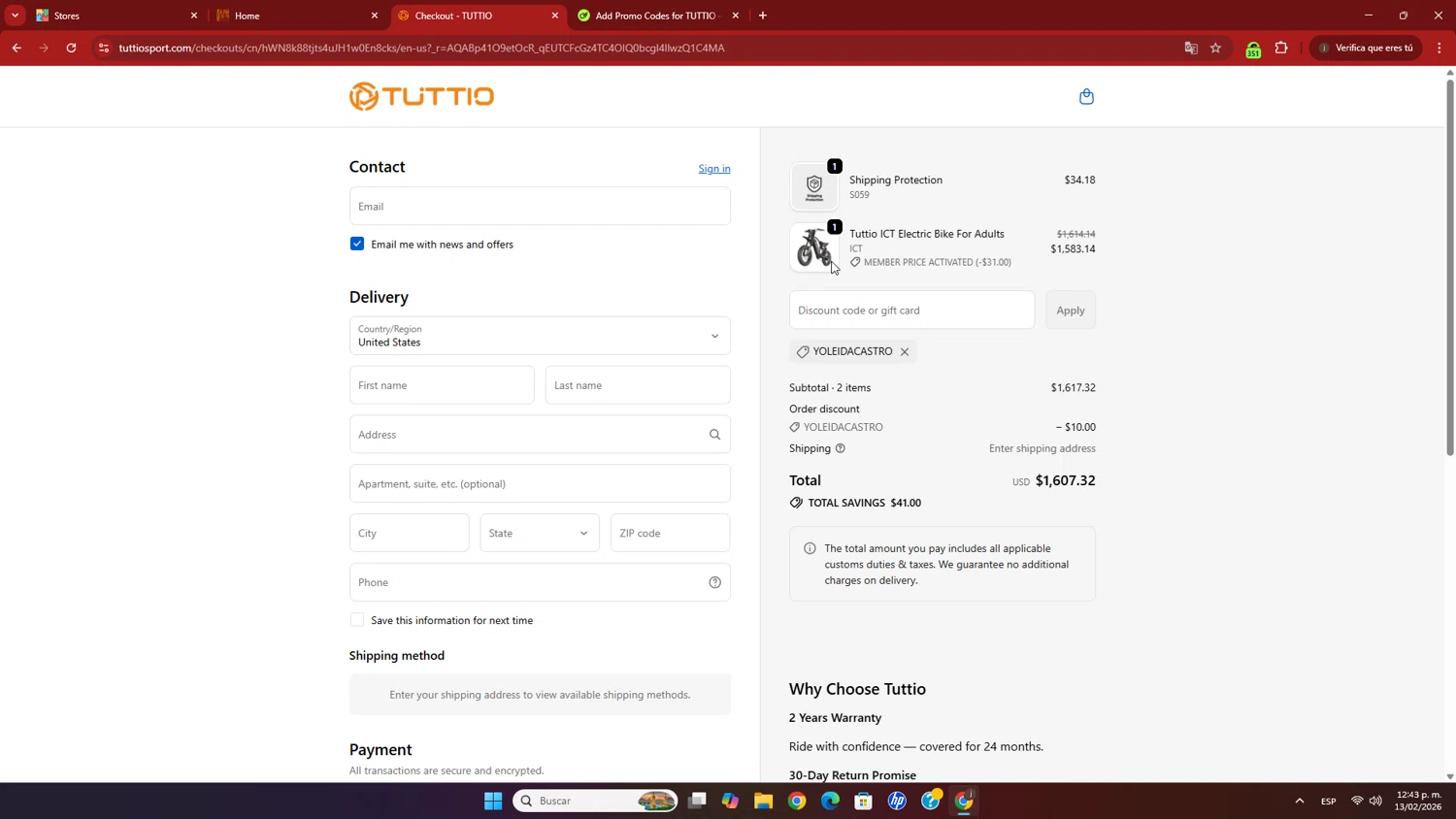Click the Discount code or gift card field

911,311
